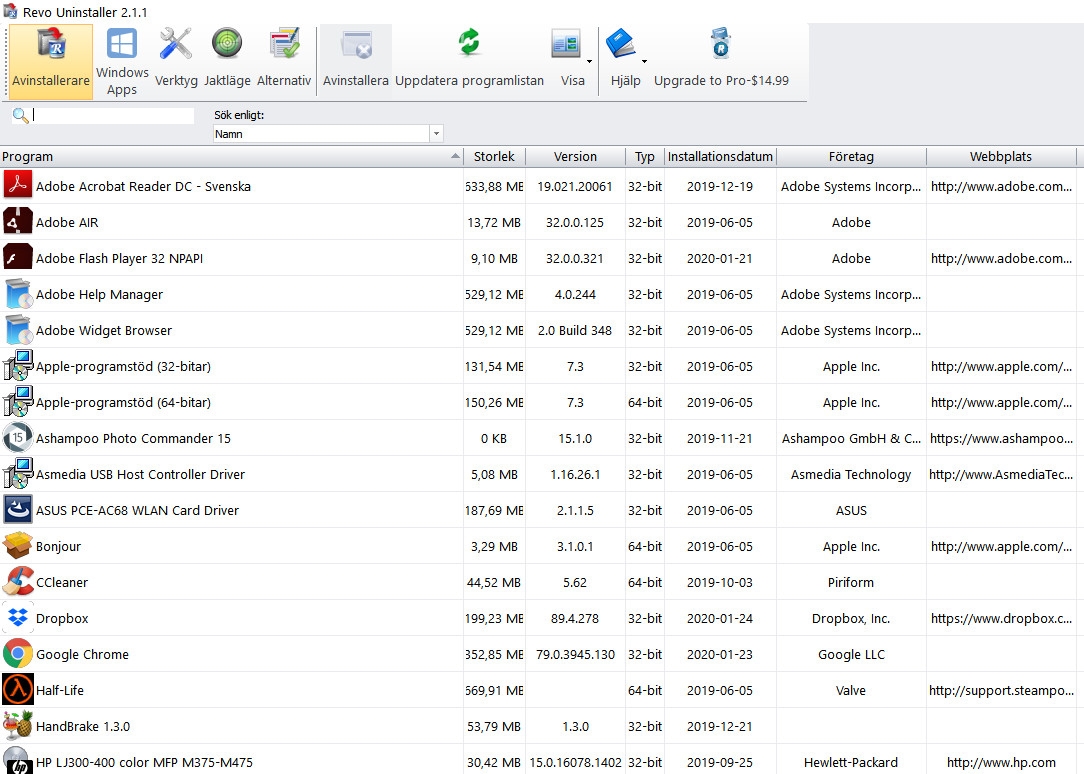Sort list by Storlek column header
1084x774 pixels.
(x=494, y=157)
